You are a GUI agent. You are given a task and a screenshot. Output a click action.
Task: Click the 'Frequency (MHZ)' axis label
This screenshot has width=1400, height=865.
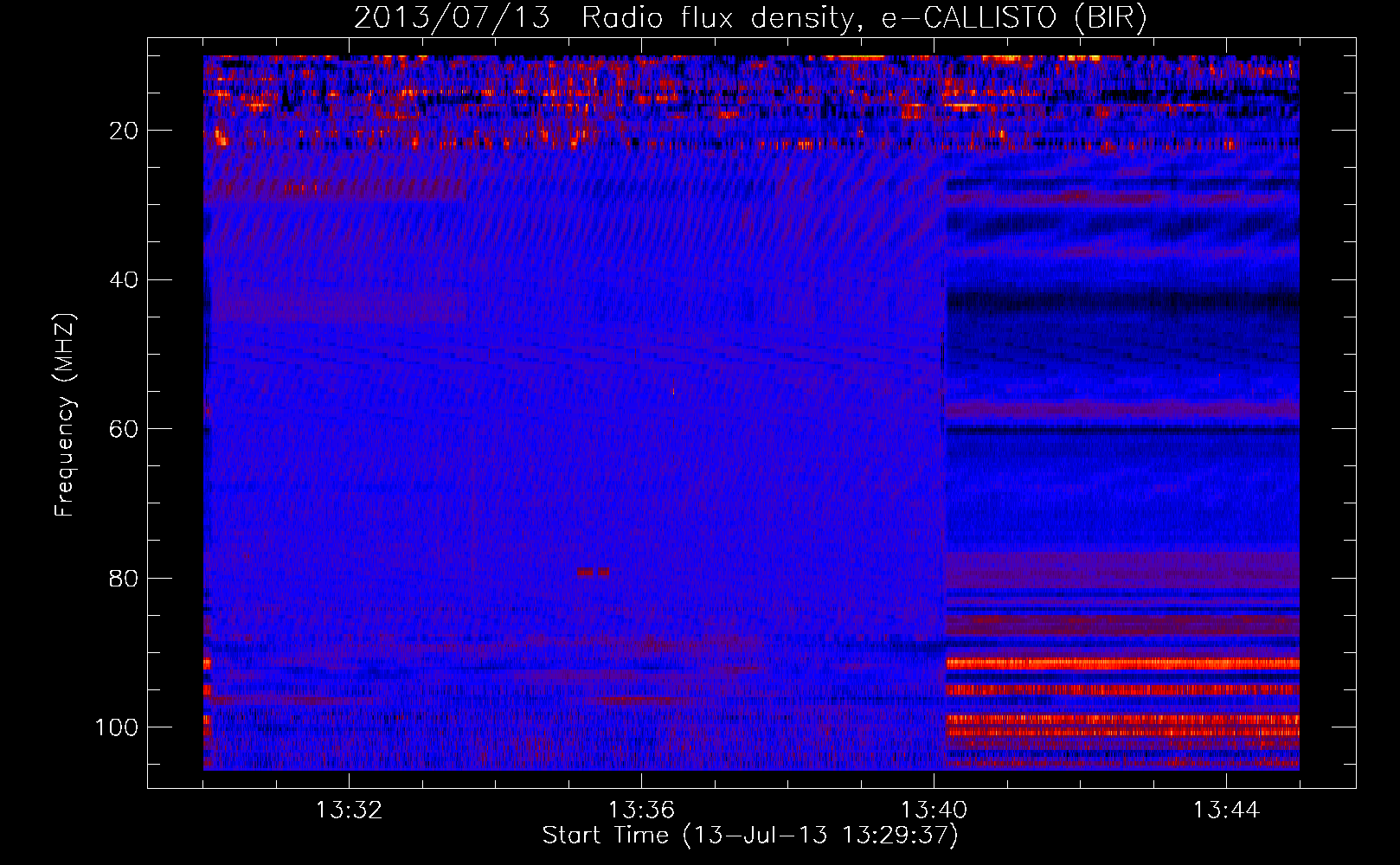point(65,414)
